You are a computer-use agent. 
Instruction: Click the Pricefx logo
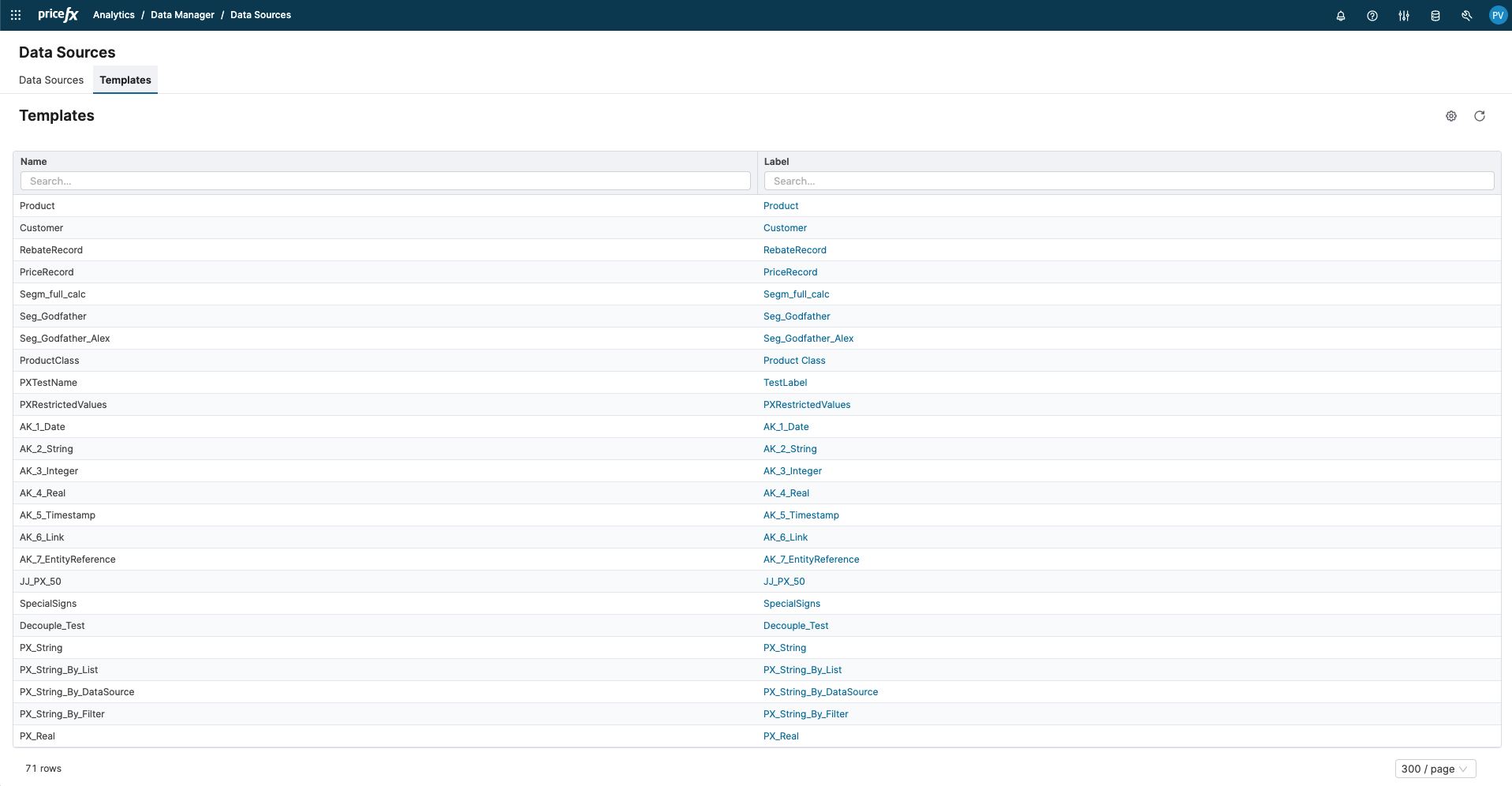(58, 15)
